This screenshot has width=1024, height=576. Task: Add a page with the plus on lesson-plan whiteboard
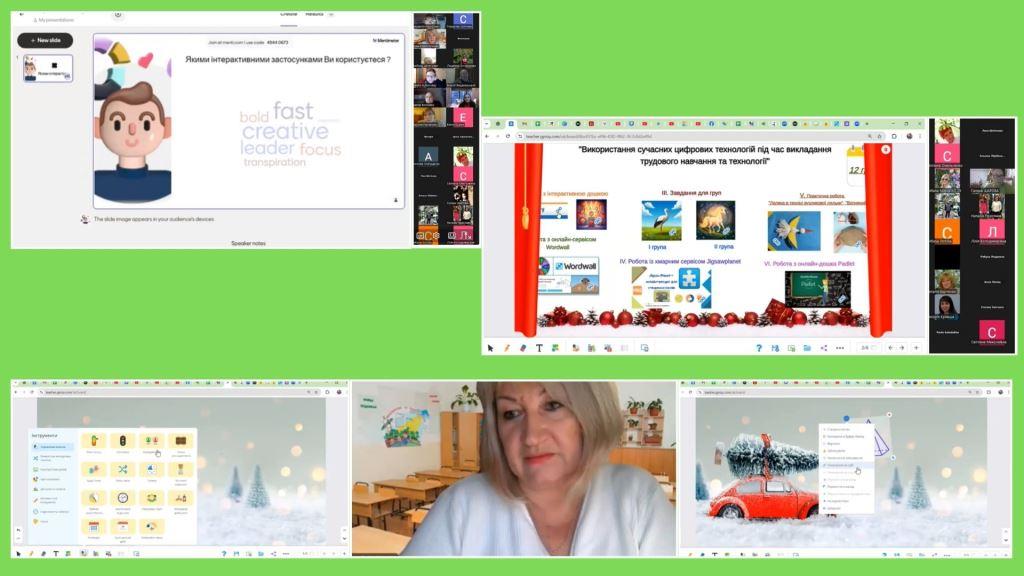(x=915, y=348)
